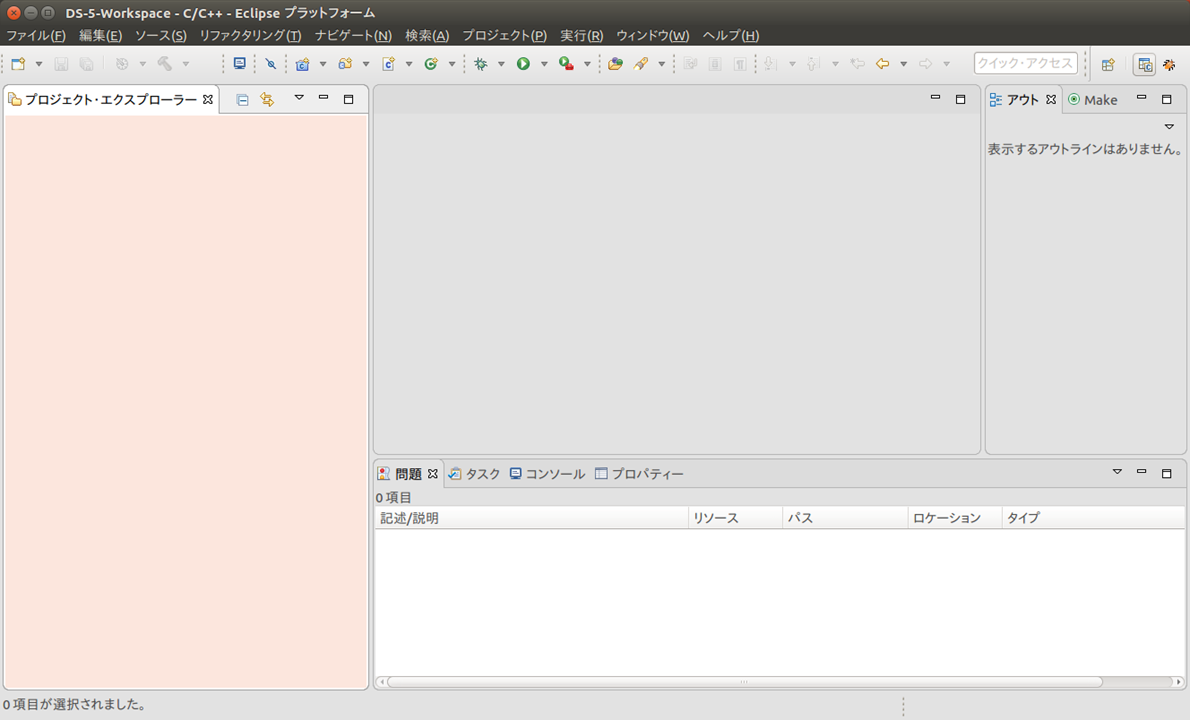Image resolution: width=1190 pixels, height=720 pixels.
Task: Open the ファイル(F) menu
Action: click(36, 36)
